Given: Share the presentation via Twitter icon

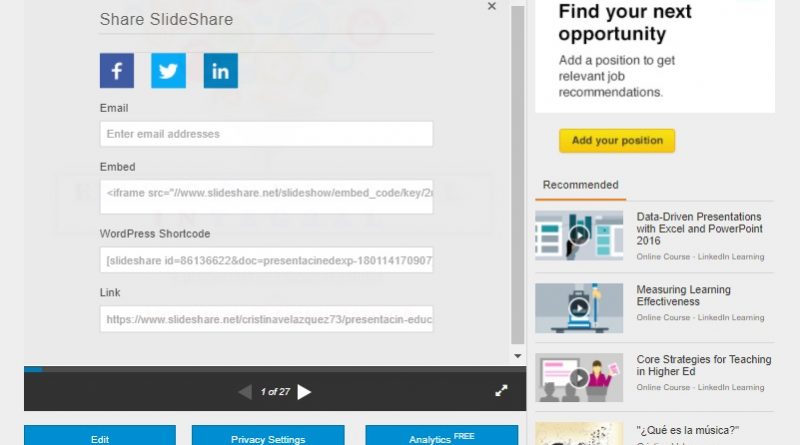Looking at the screenshot, I should pyautogui.click(x=168, y=70).
